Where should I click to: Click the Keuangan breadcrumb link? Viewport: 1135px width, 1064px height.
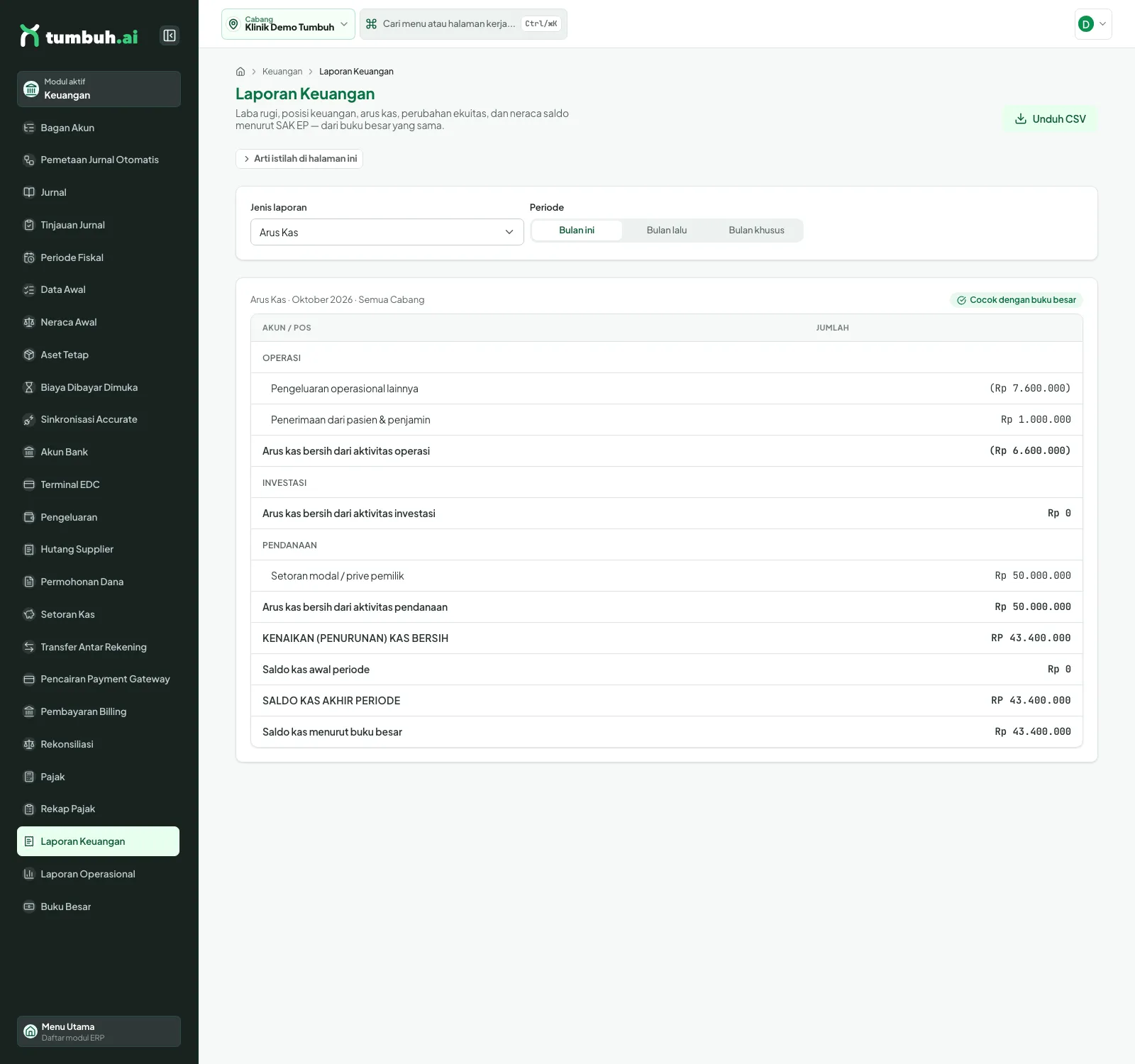click(282, 72)
